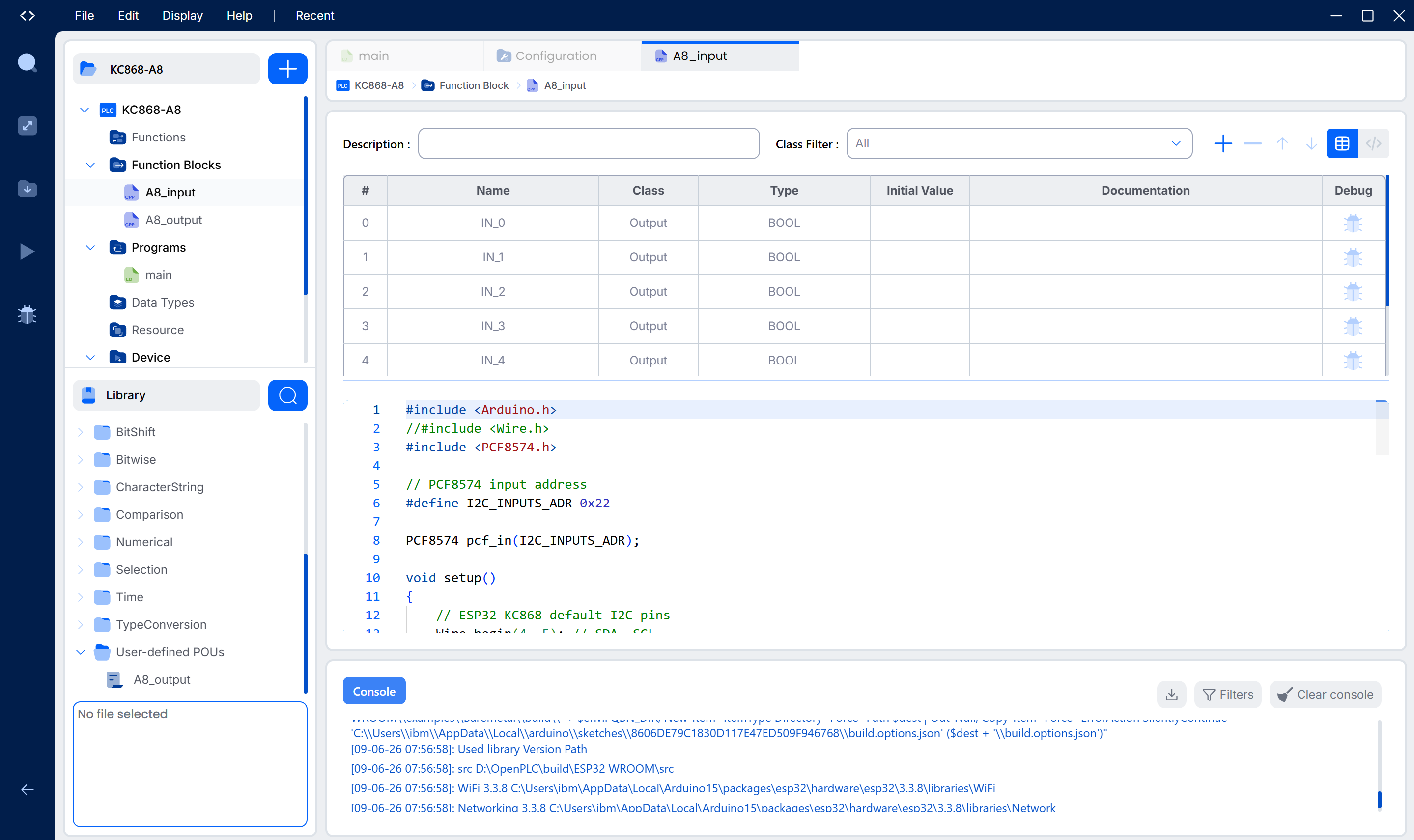Click the IN_2 name cell
Image resolution: width=1414 pixels, height=840 pixels.
(492, 292)
